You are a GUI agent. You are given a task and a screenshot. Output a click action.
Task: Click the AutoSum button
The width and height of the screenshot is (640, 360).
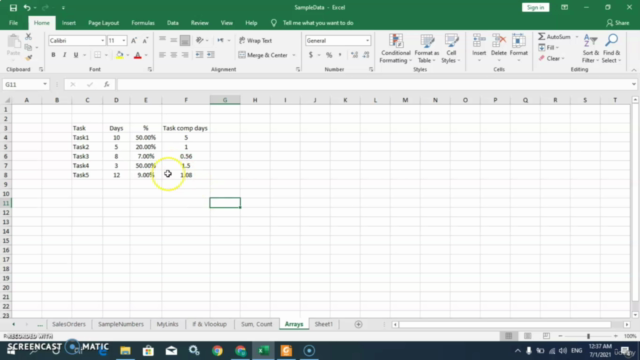tap(555, 37)
